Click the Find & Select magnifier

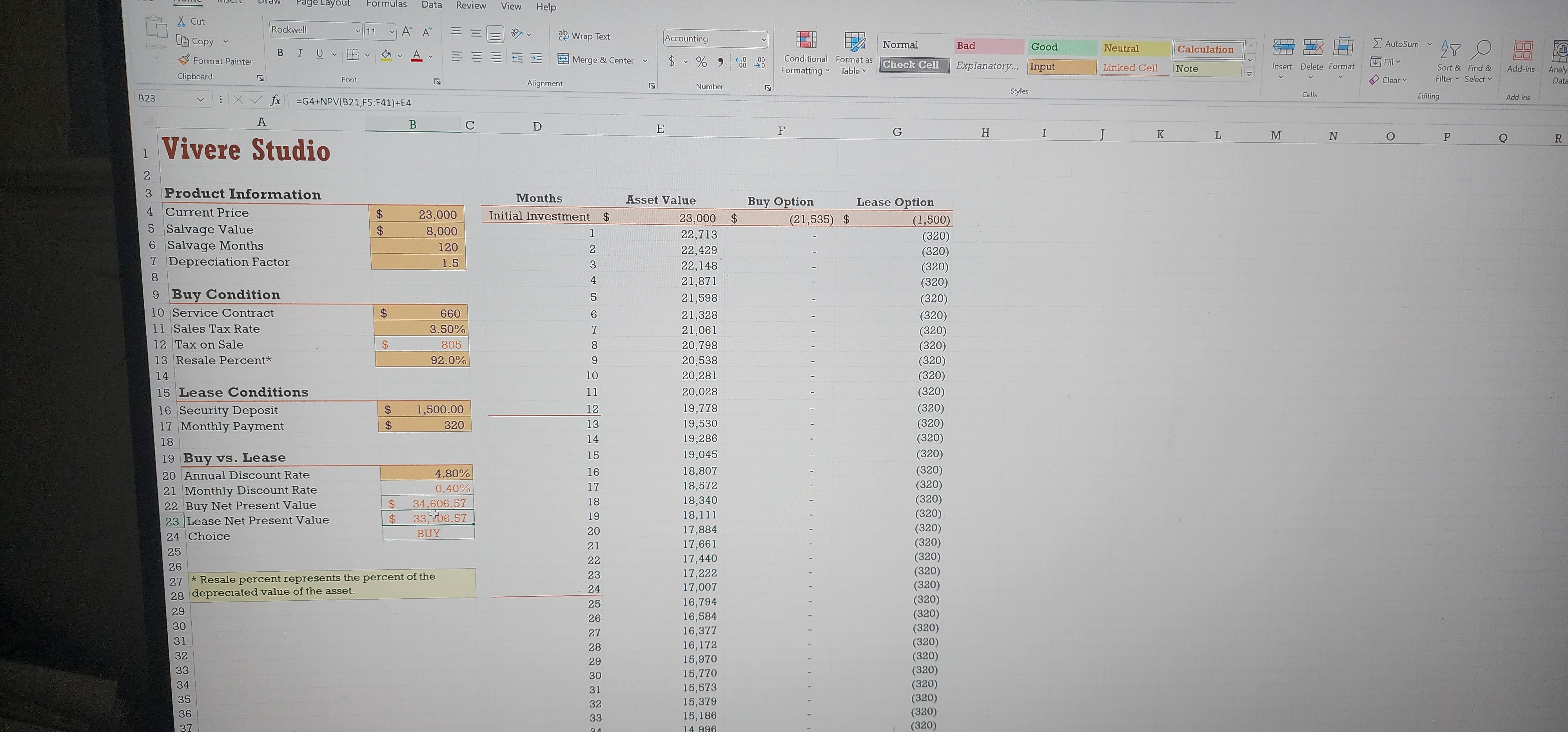click(x=1481, y=49)
